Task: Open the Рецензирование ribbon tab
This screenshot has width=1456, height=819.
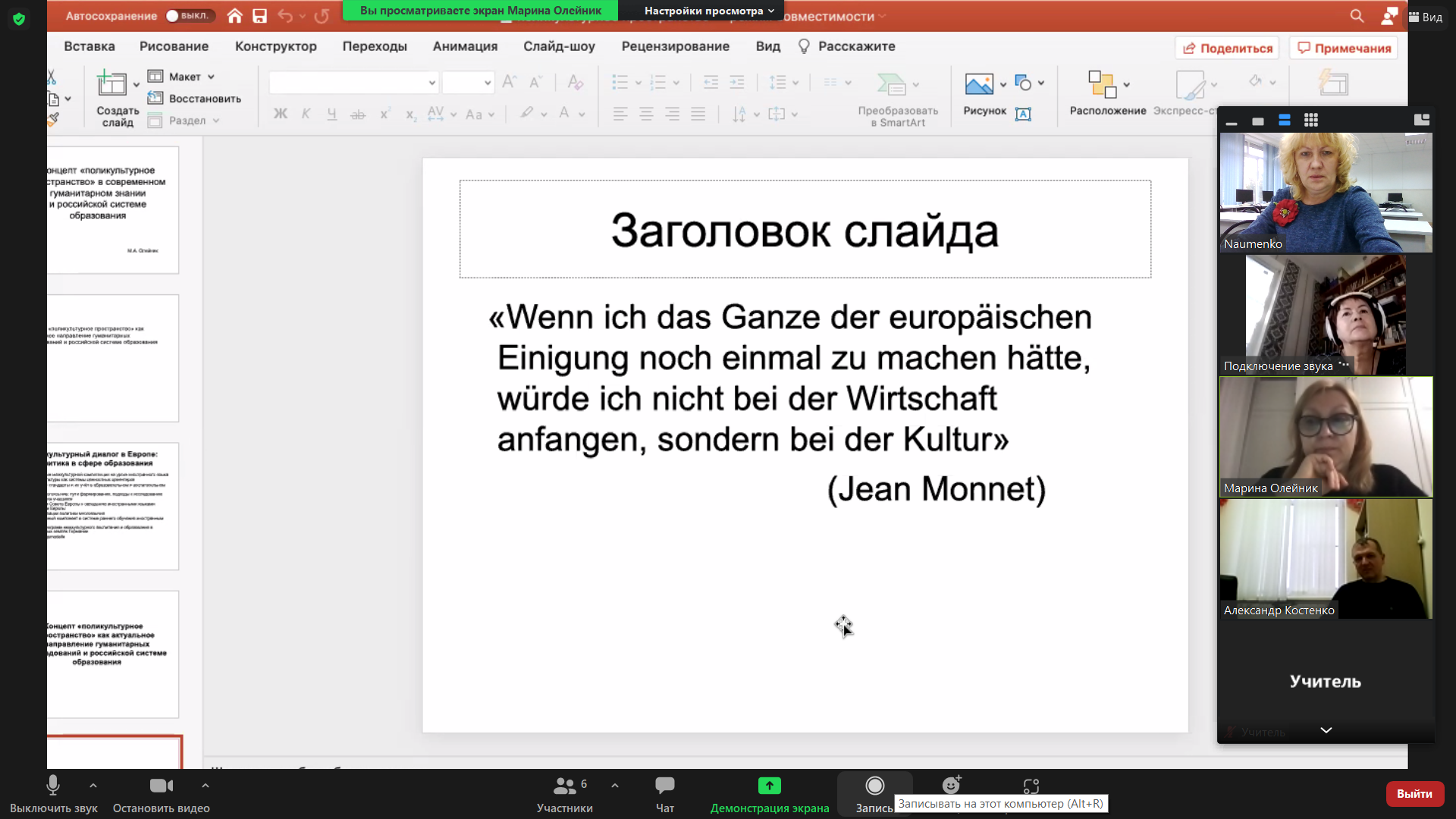Action: pos(675,46)
